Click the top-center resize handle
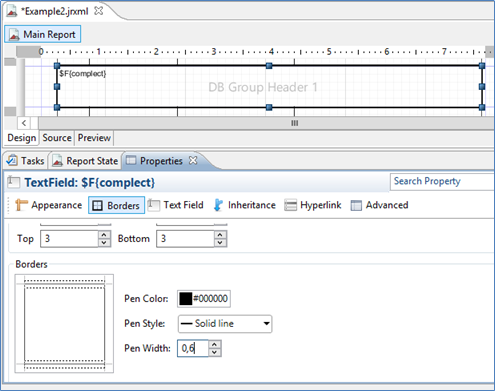The width and height of the screenshot is (495, 391). [x=269, y=66]
